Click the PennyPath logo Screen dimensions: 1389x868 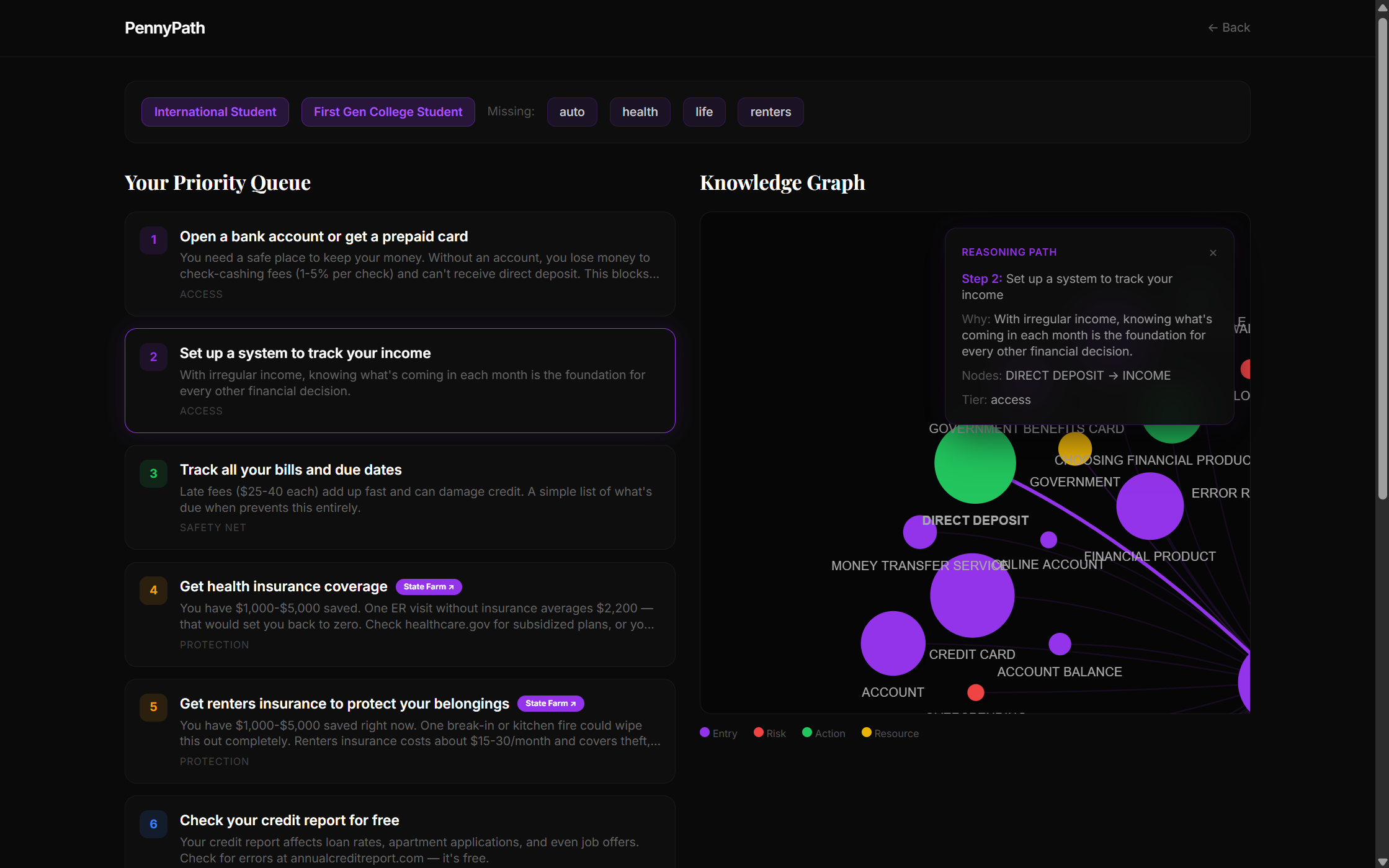[164, 28]
